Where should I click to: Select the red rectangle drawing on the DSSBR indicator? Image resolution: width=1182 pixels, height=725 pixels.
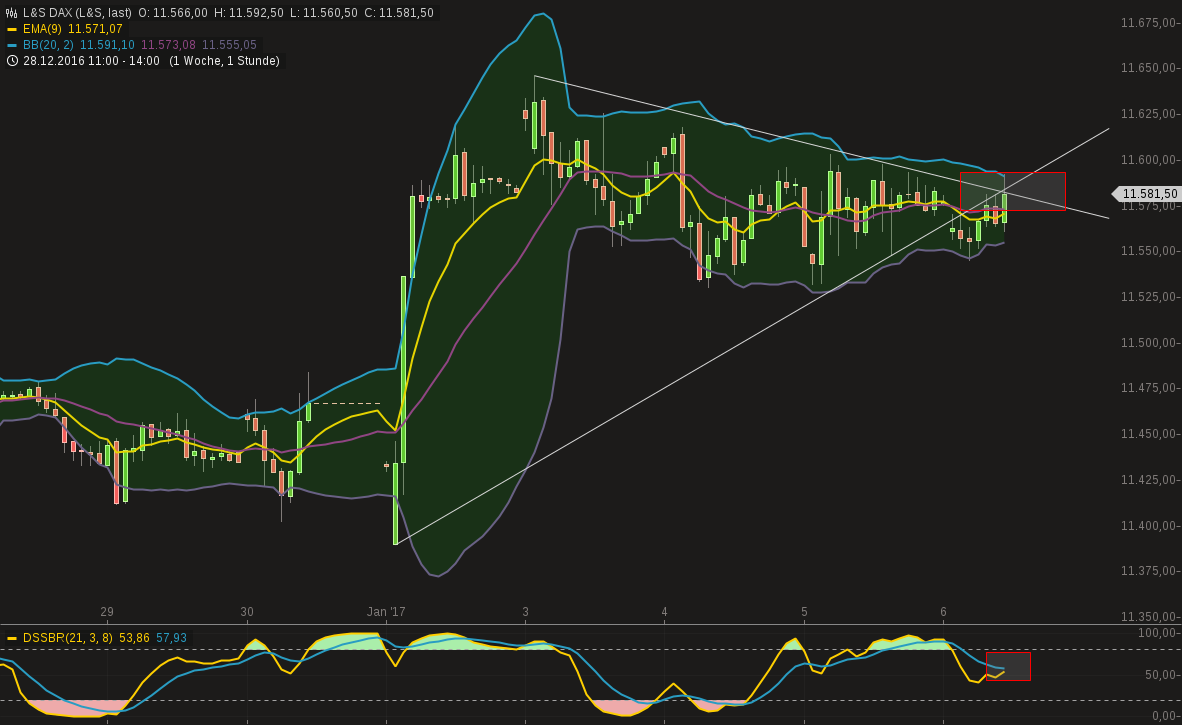tap(1009, 665)
